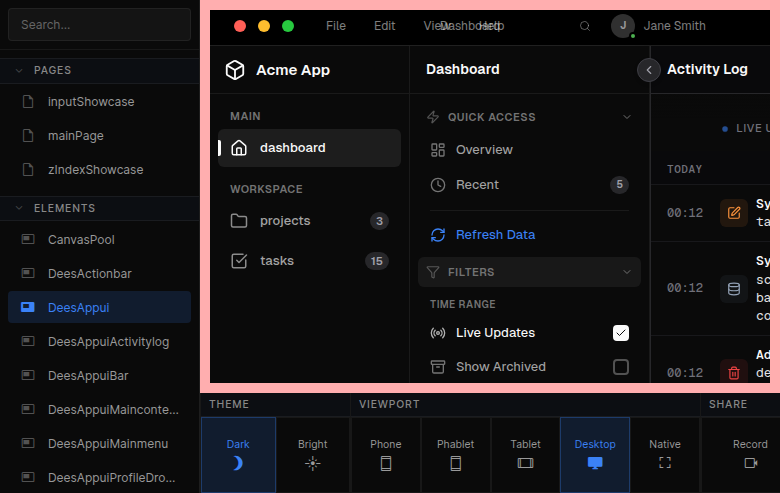Viewport: 780px width, 493px height.
Task: Choose the Tablet viewport
Action: pyautogui.click(x=525, y=454)
